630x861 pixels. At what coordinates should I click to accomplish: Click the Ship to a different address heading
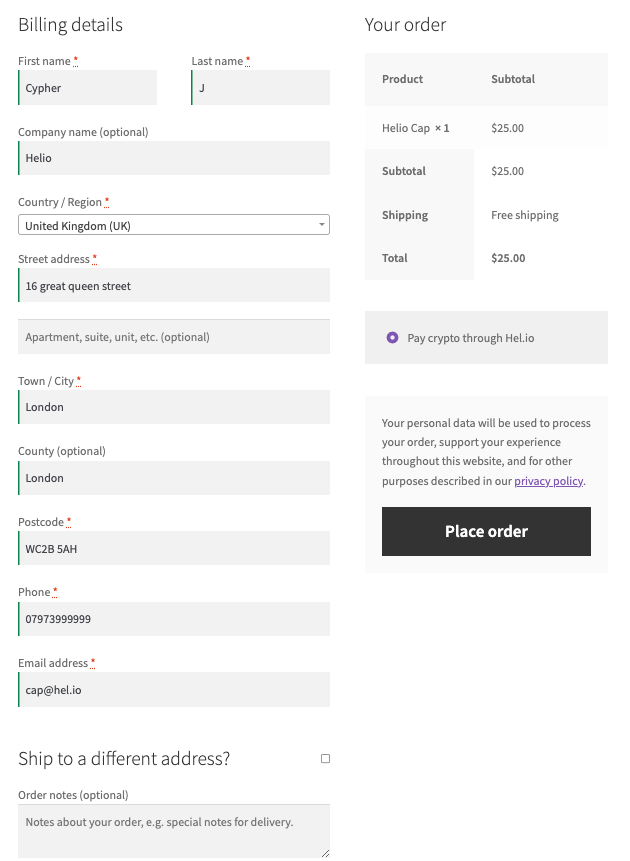124,758
